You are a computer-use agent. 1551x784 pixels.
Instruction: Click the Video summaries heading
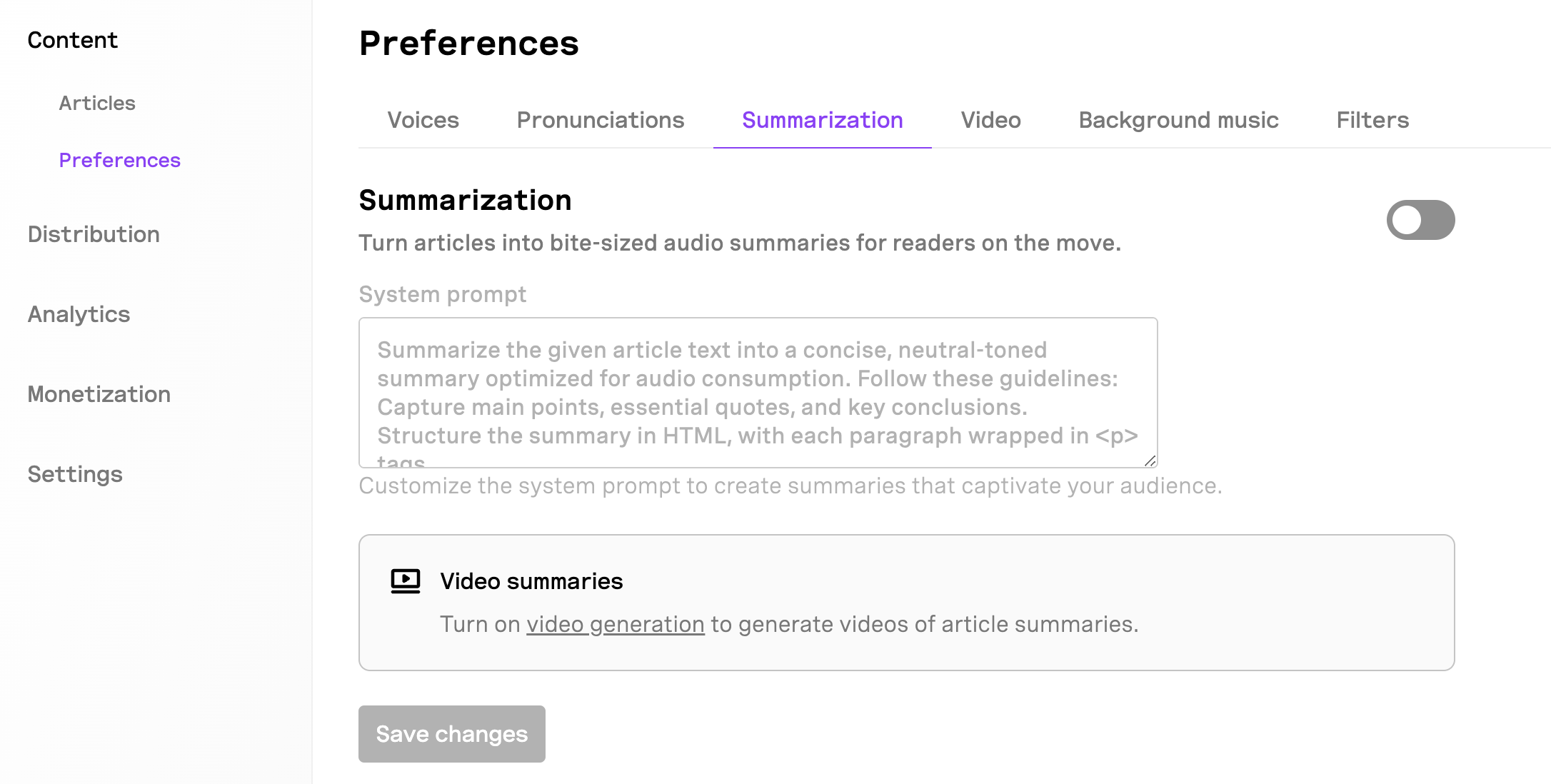pyautogui.click(x=531, y=581)
